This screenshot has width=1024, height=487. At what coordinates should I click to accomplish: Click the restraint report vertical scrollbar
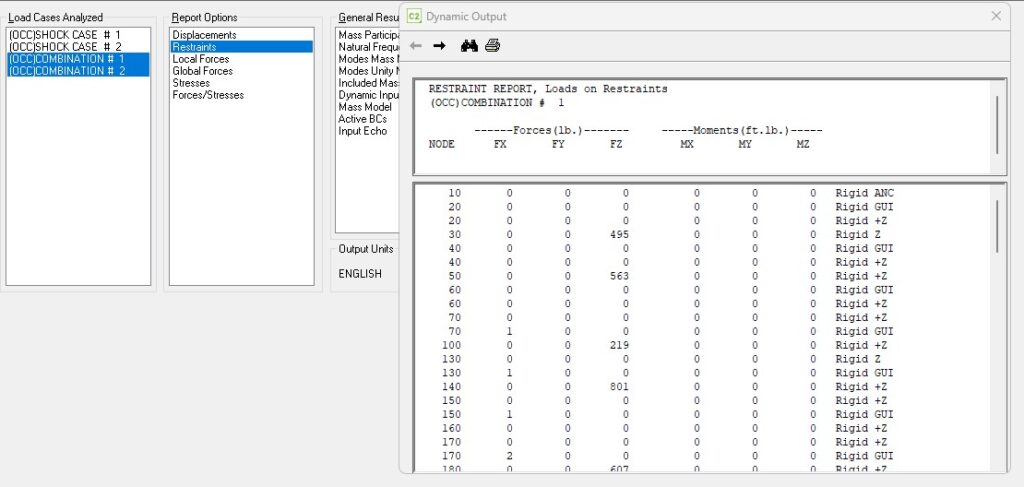[x=996, y=225]
